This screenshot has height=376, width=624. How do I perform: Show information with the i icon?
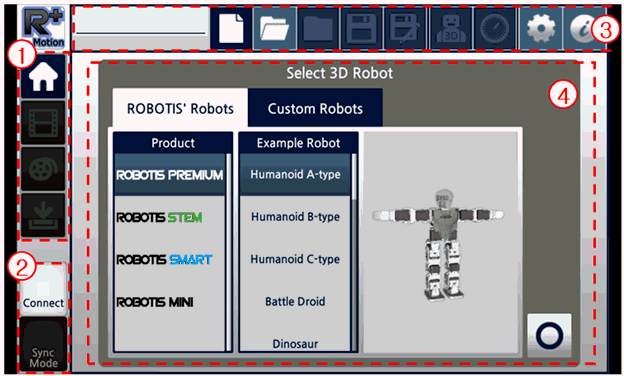[583, 29]
